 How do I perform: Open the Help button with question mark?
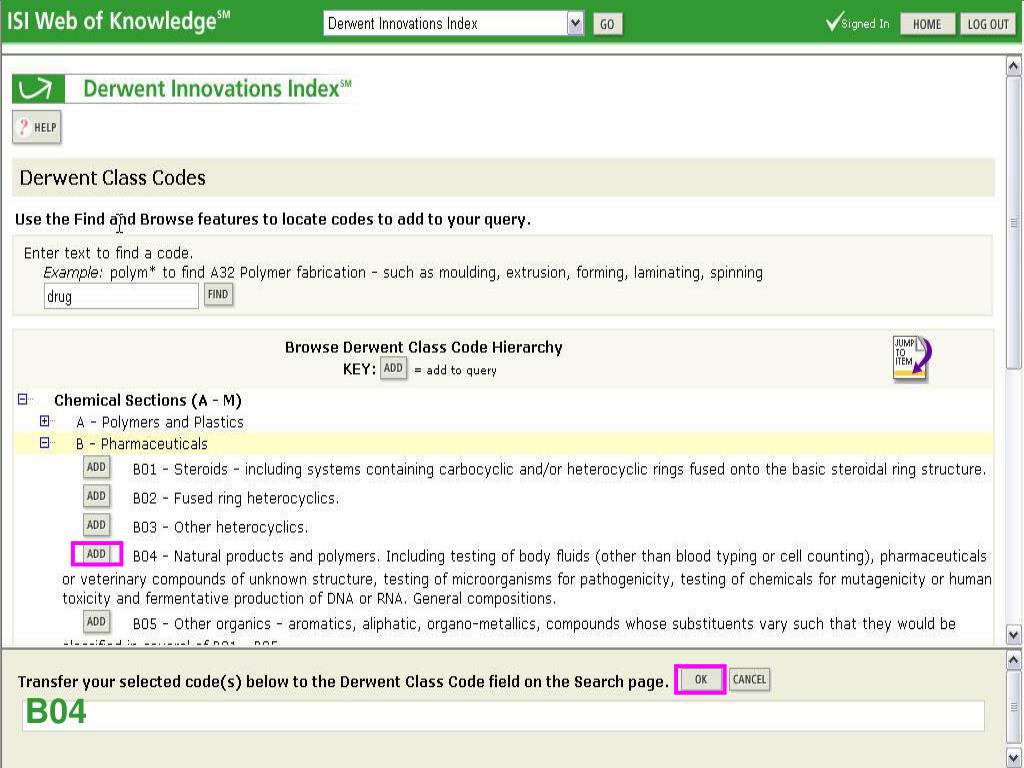pos(37,127)
